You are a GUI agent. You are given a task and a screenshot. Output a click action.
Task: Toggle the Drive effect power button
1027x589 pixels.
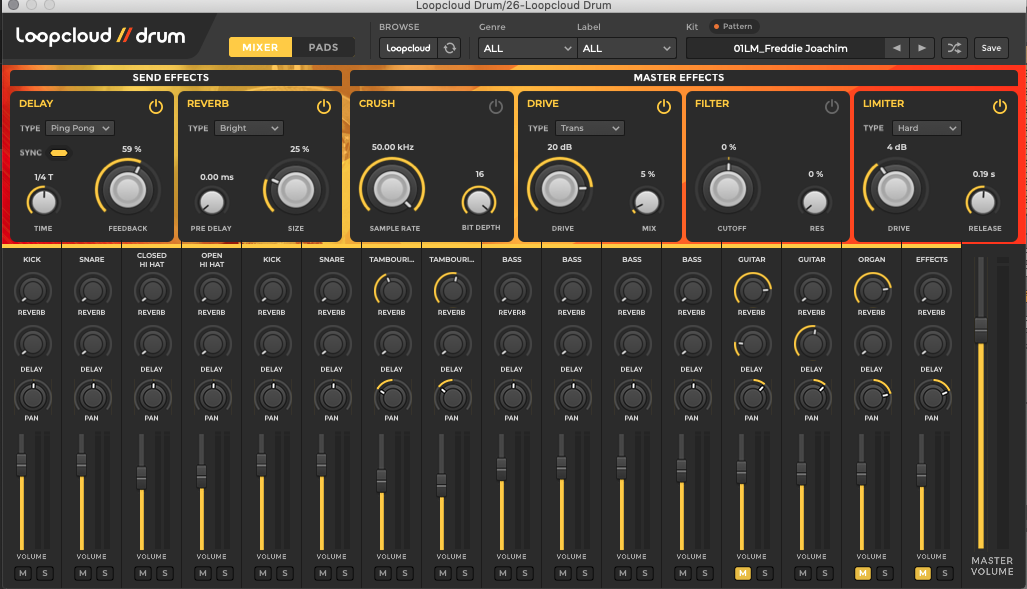(663, 106)
